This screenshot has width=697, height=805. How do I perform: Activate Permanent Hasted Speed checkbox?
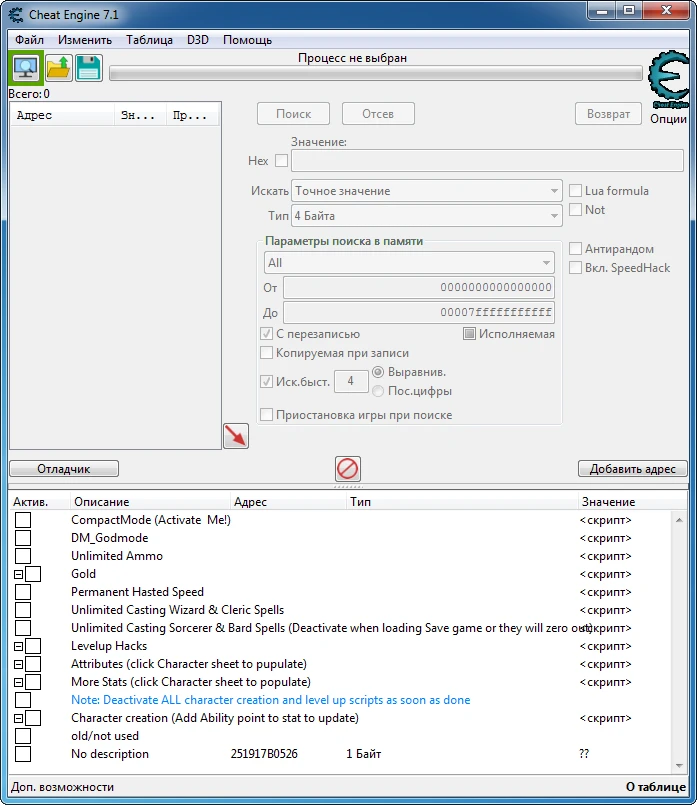[x=23, y=592]
